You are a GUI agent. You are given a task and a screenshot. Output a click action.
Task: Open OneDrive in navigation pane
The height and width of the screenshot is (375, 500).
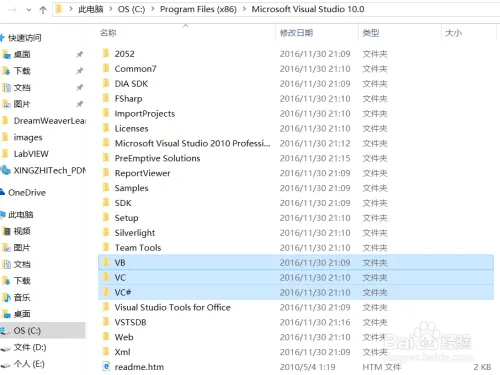coord(27,193)
